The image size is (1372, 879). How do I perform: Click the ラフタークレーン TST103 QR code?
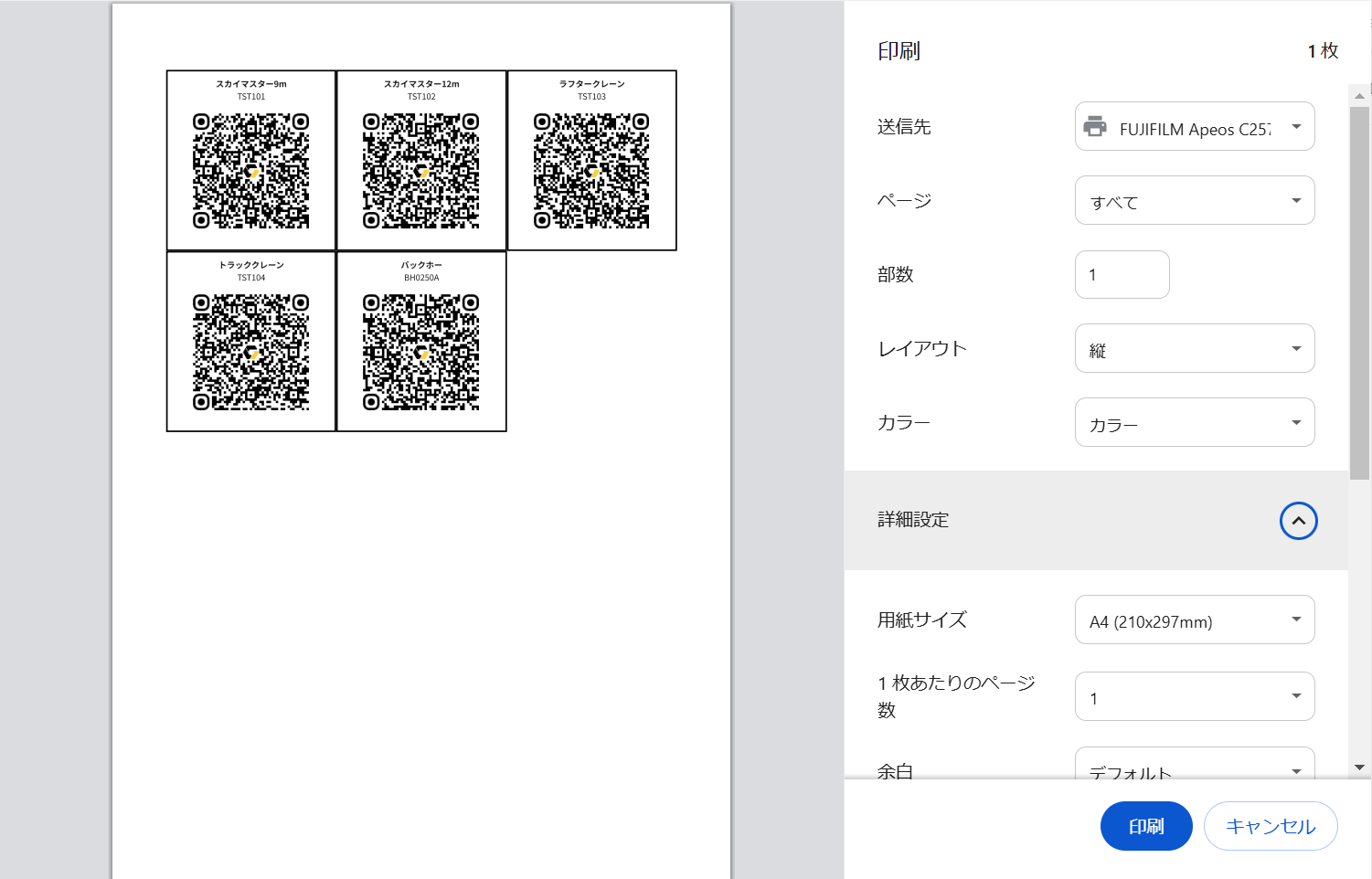[591, 171]
